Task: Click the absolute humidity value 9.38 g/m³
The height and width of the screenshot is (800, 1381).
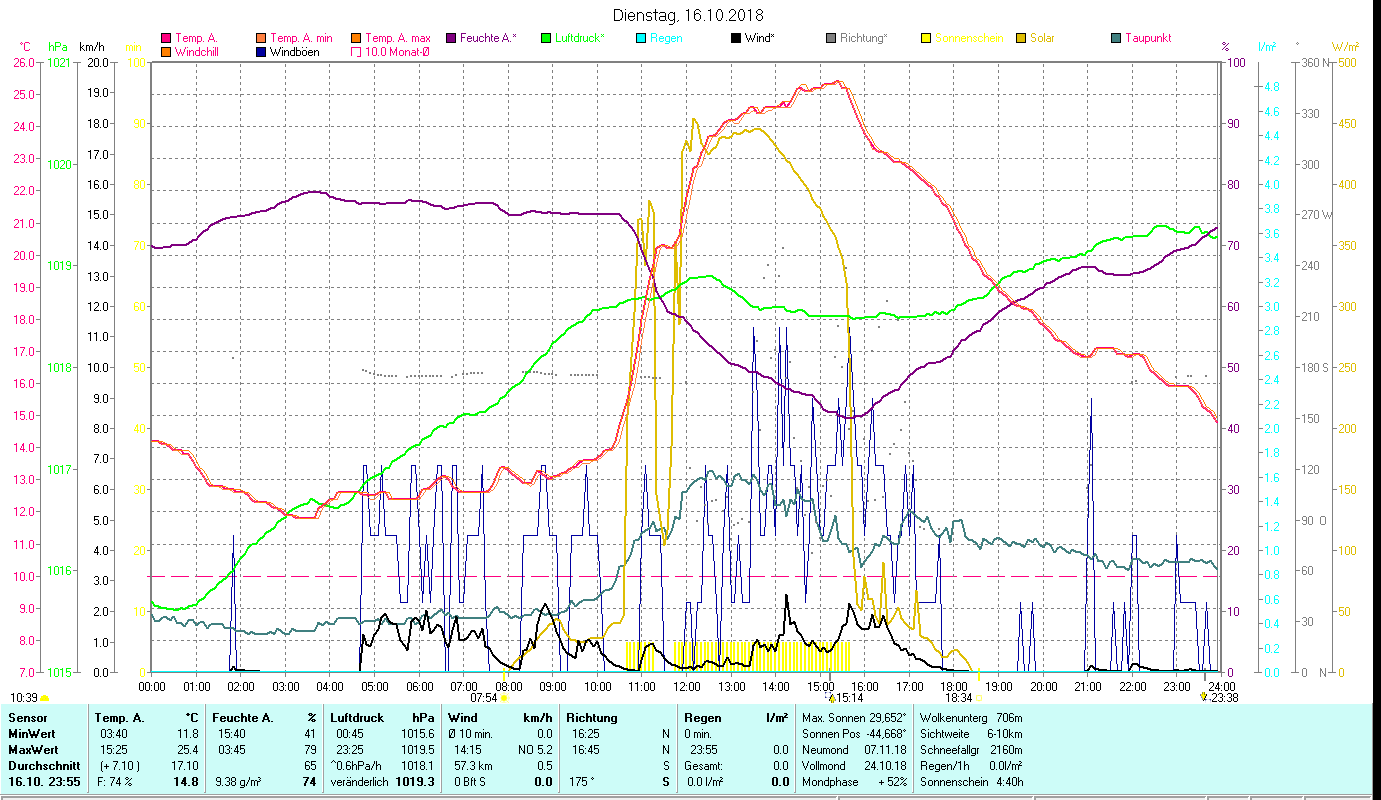Action: tap(240, 781)
